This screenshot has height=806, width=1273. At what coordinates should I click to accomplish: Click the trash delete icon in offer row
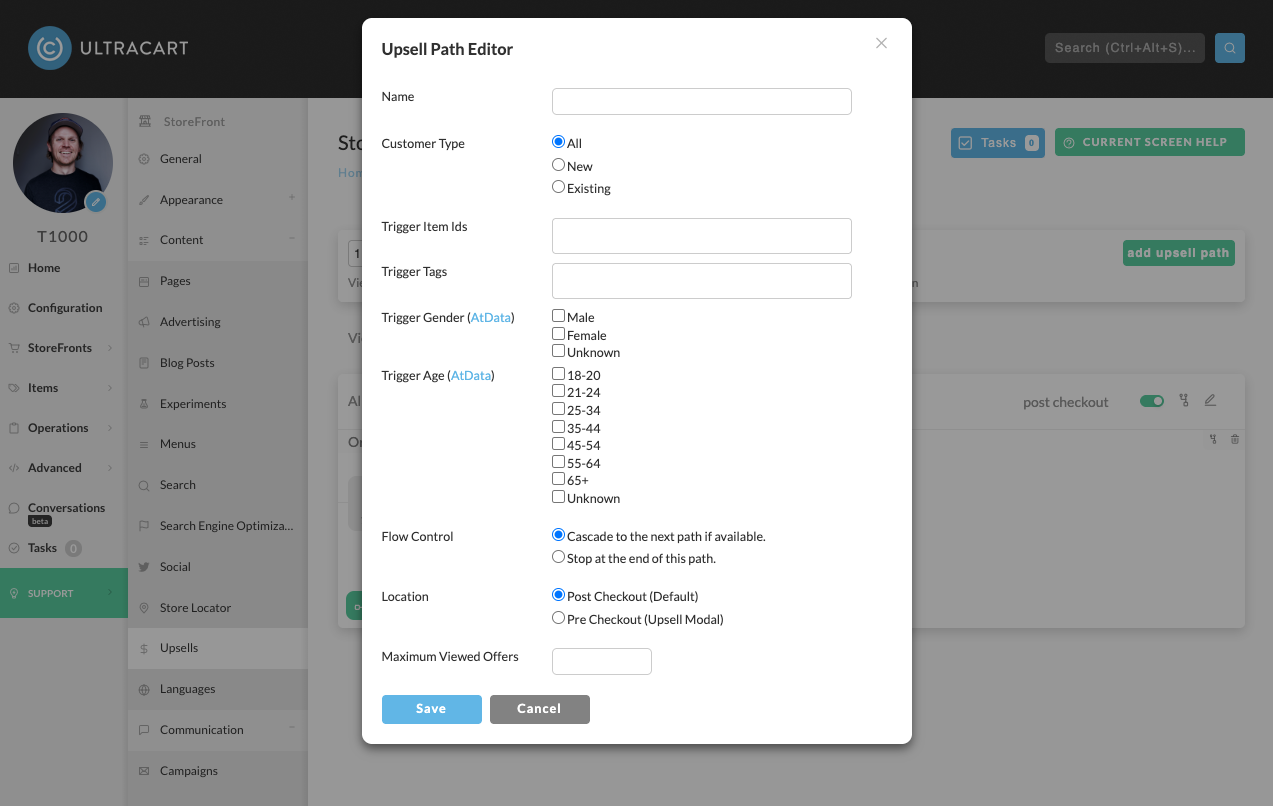pyautogui.click(x=1235, y=439)
